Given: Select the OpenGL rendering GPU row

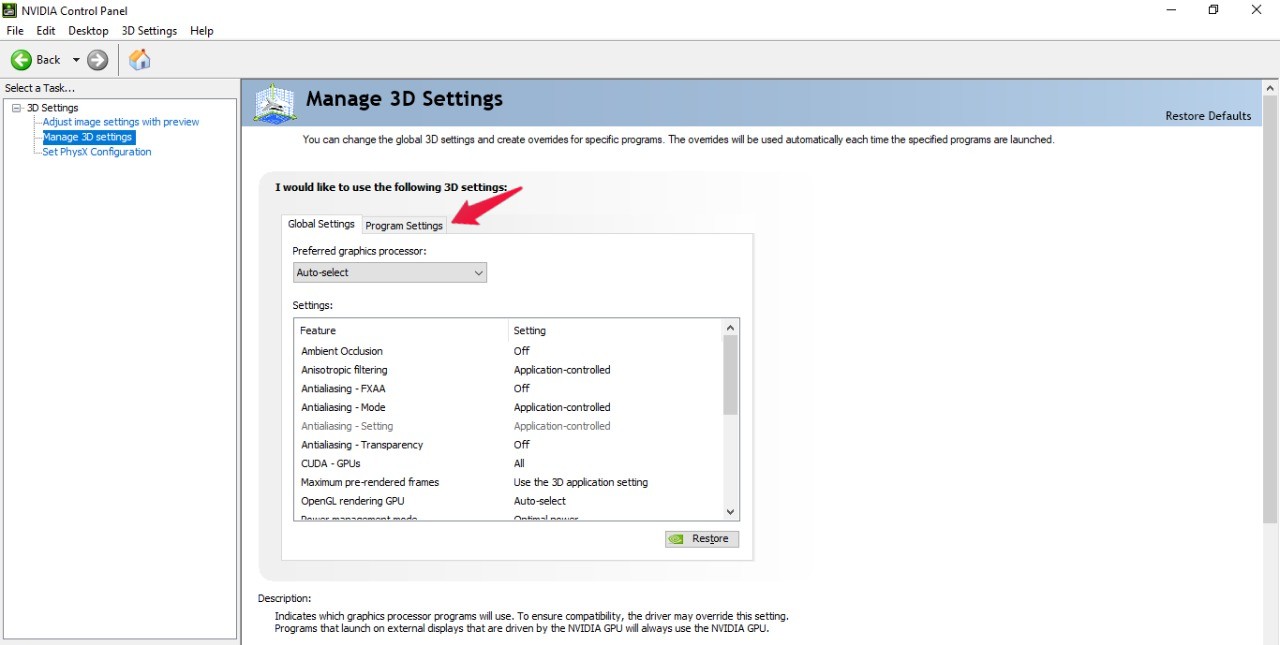Looking at the screenshot, I should [x=508, y=501].
